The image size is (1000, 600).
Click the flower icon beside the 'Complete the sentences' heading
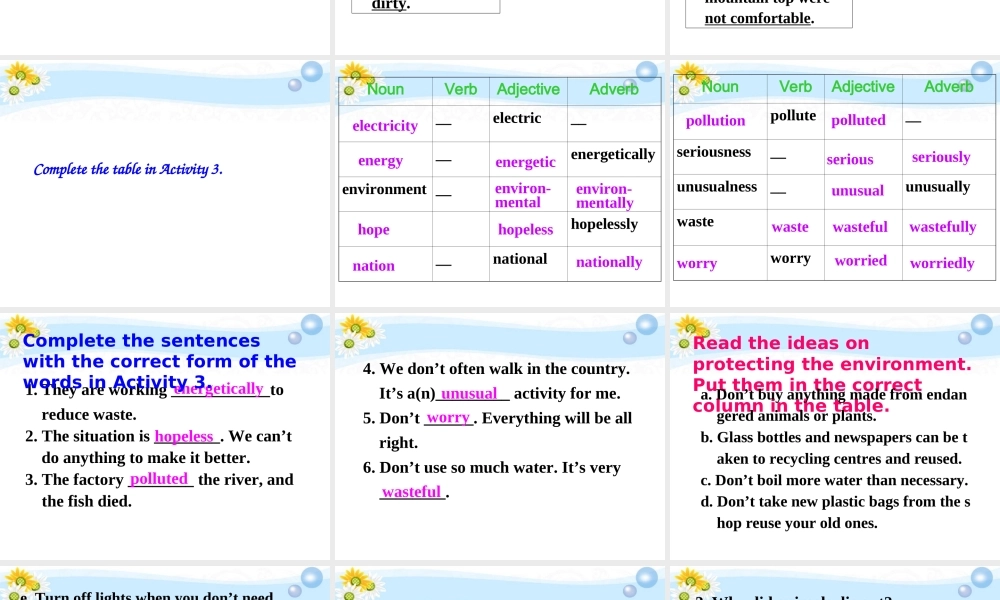[21, 331]
